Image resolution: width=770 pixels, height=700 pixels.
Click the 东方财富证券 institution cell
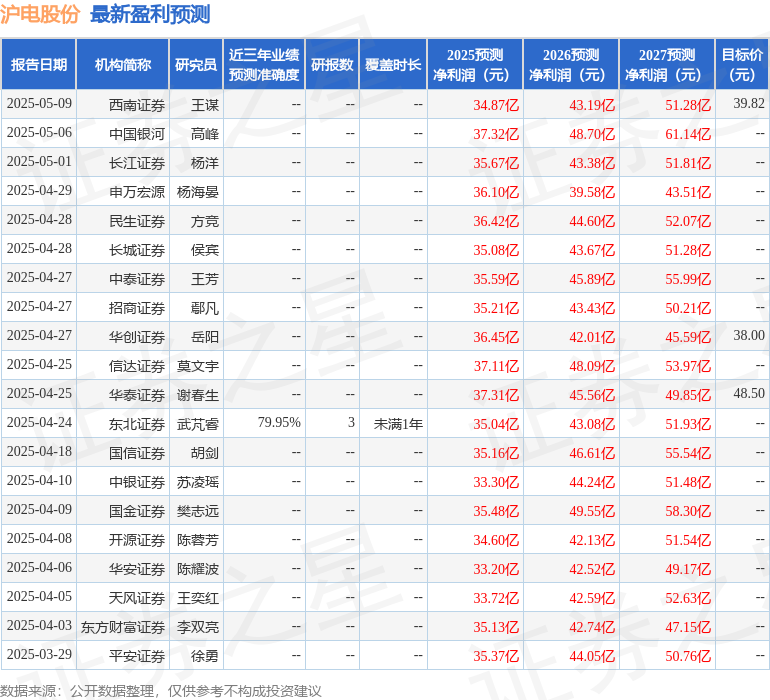pyautogui.click(x=123, y=627)
